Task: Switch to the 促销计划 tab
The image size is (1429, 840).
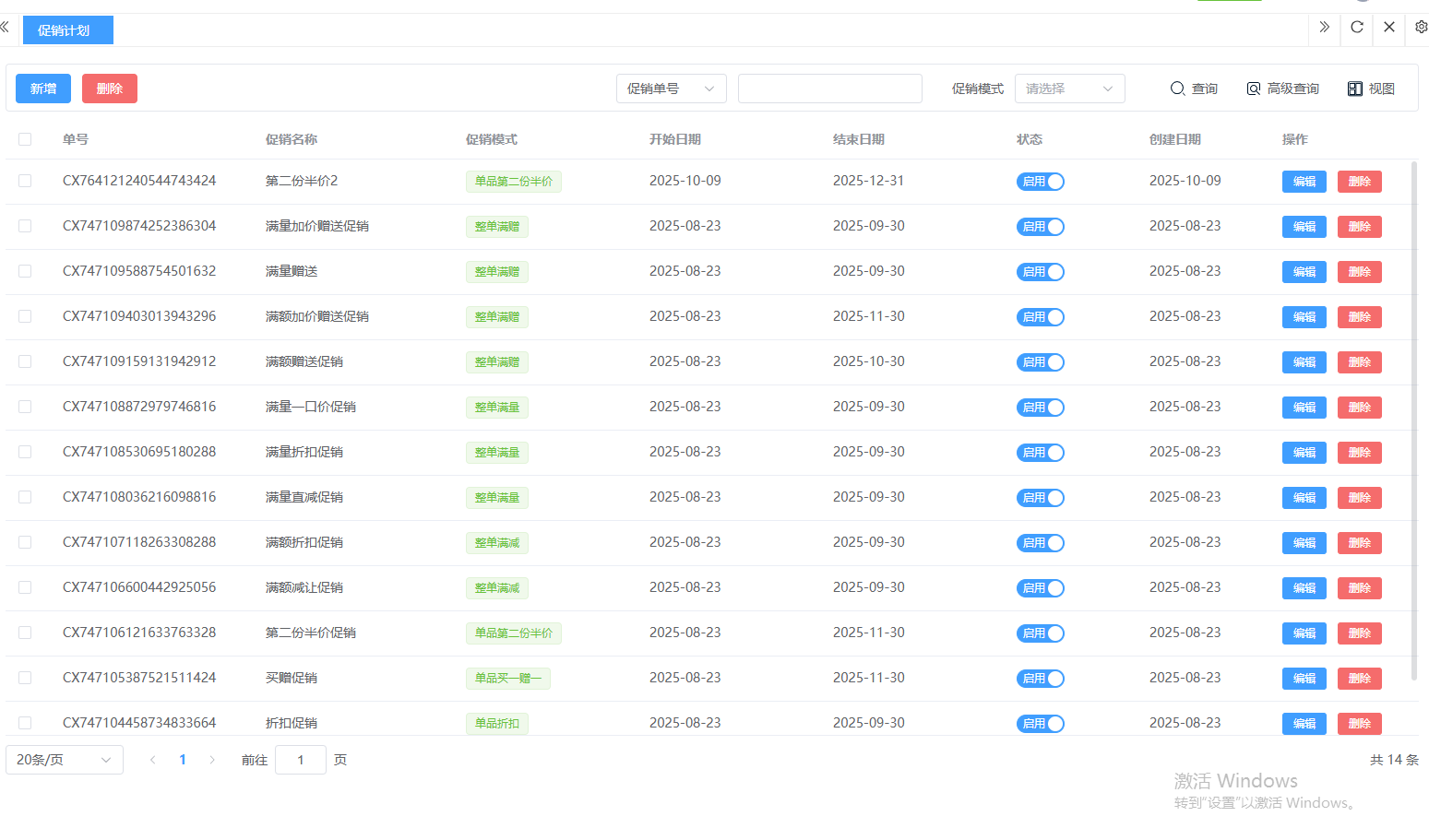Action: [67, 30]
